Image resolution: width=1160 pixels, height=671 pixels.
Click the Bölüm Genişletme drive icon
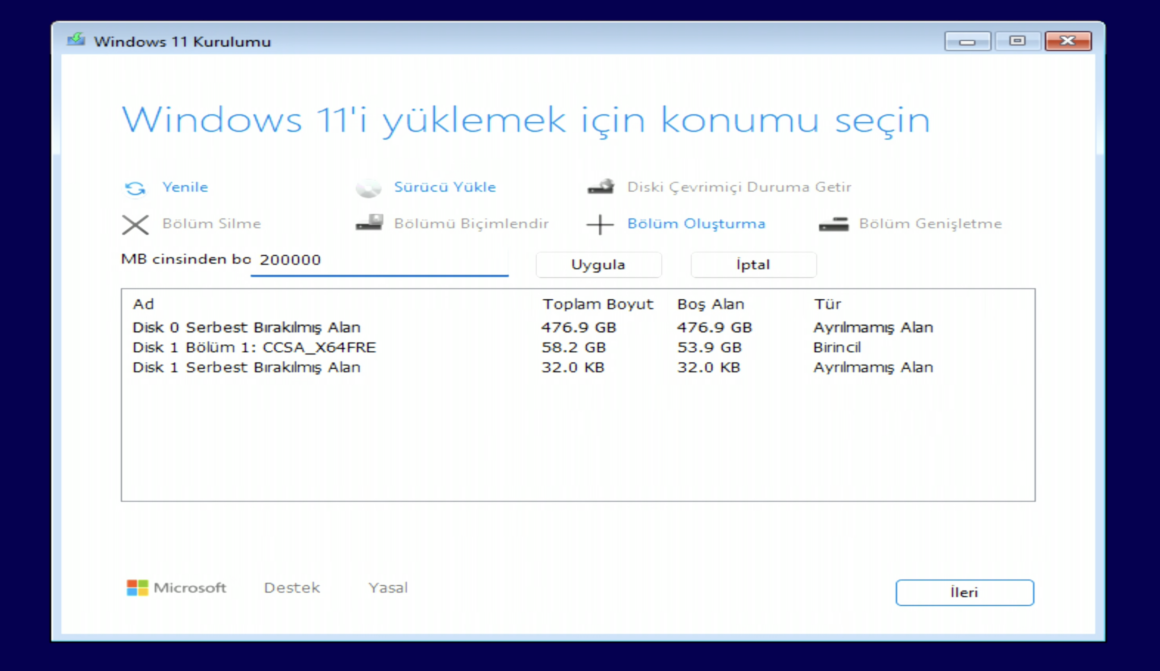(833, 223)
